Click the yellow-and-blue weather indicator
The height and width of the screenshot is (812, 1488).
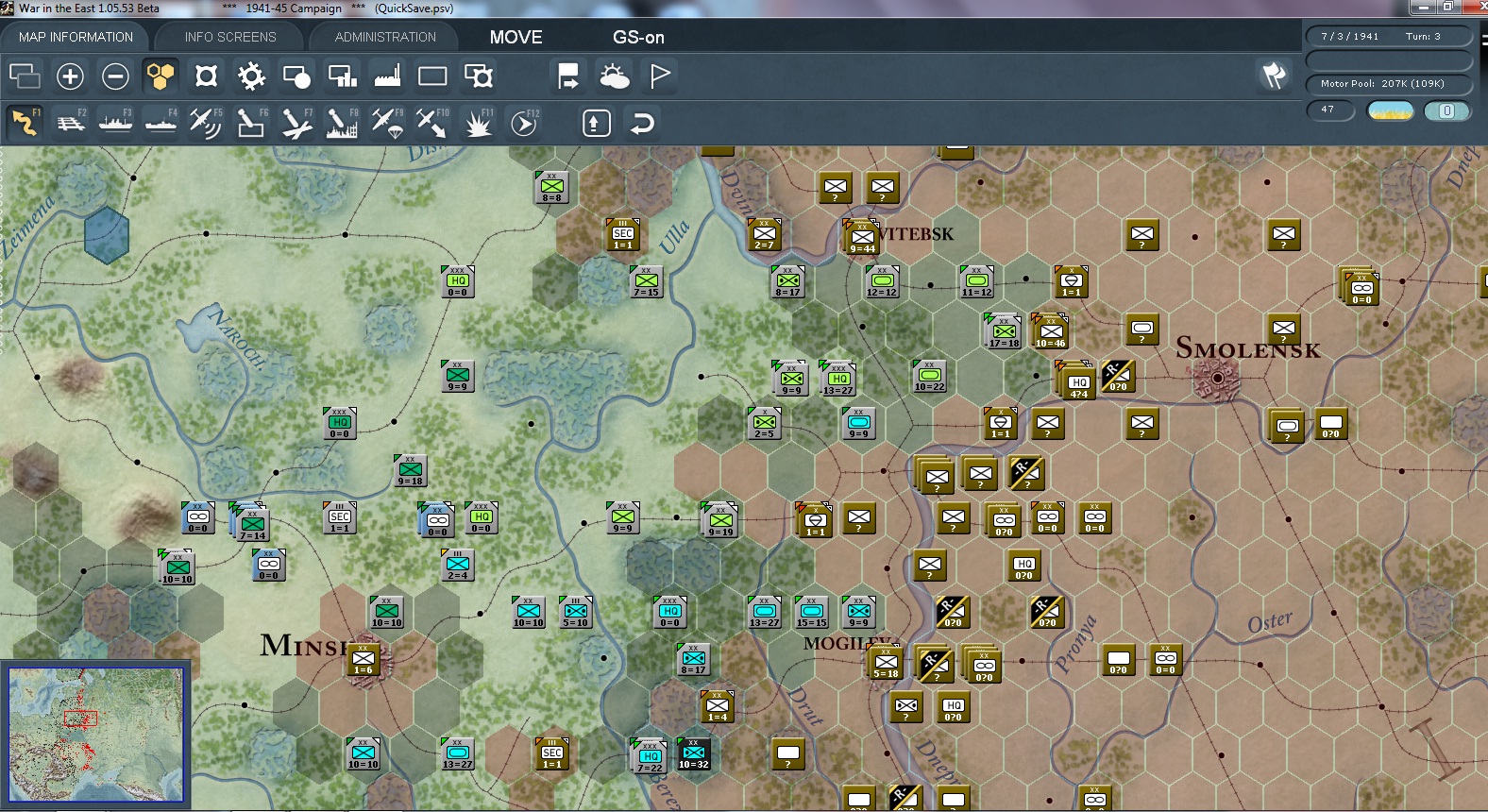[x=1391, y=110]
